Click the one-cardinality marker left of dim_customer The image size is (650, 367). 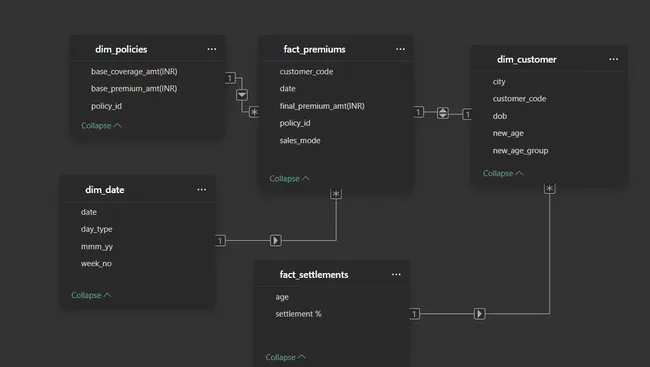tap(467, 114)
